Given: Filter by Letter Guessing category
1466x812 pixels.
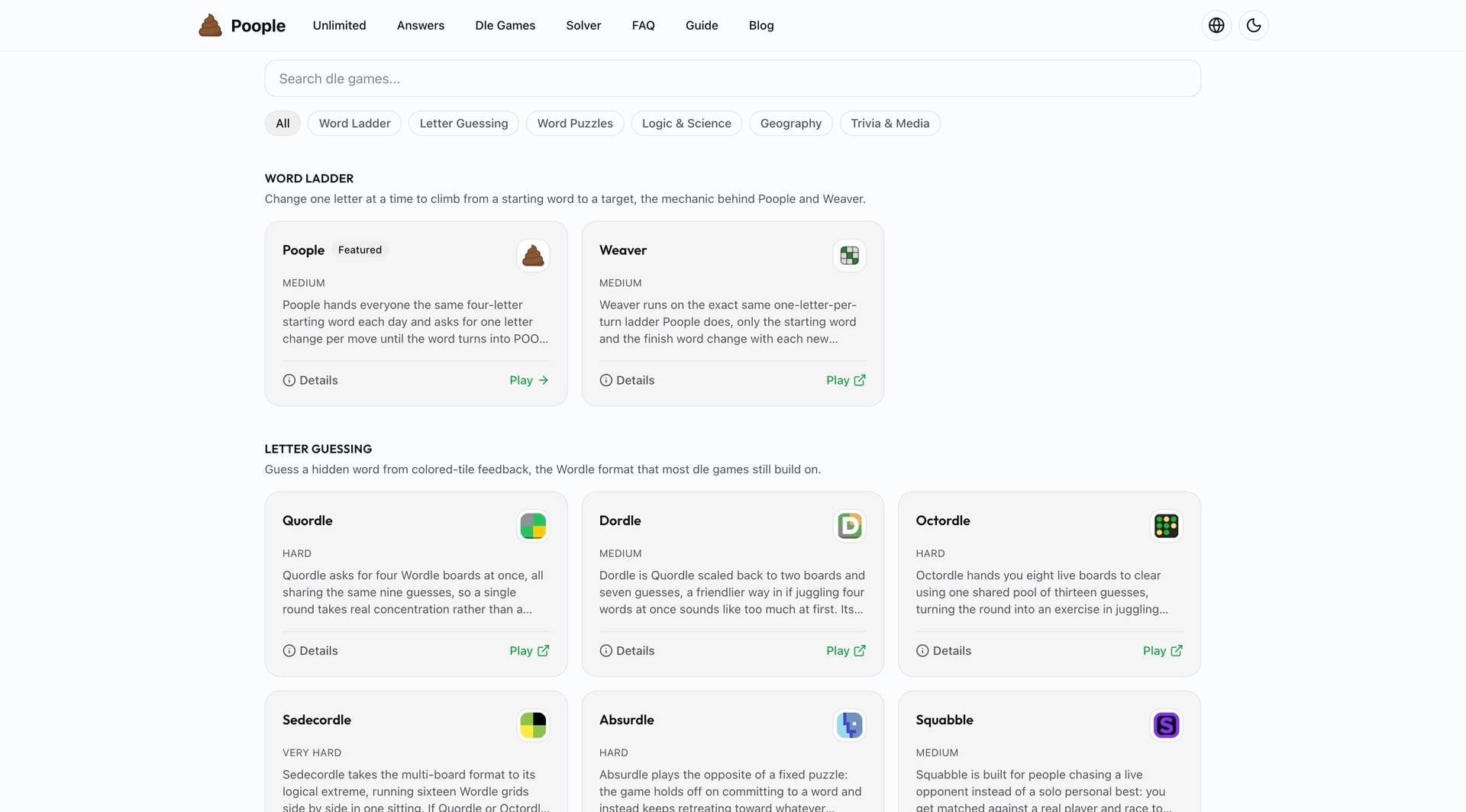Looking at the screenshot, I should pos(463,124).
